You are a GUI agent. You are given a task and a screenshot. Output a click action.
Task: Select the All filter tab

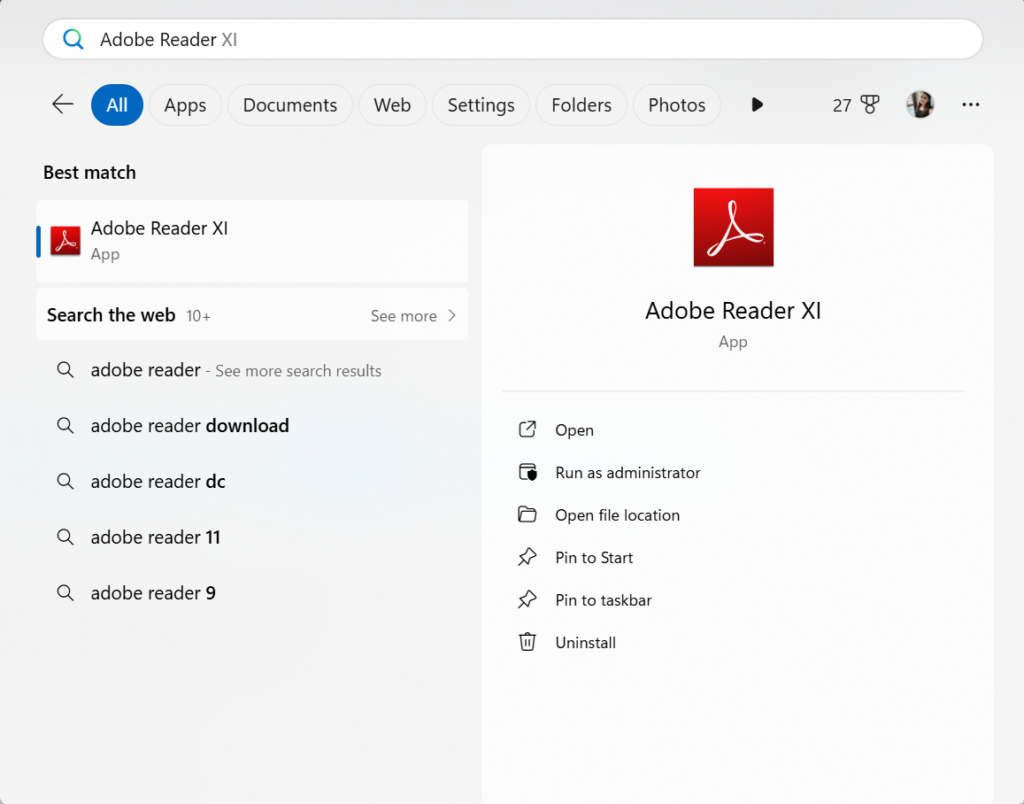pos(117,105)
